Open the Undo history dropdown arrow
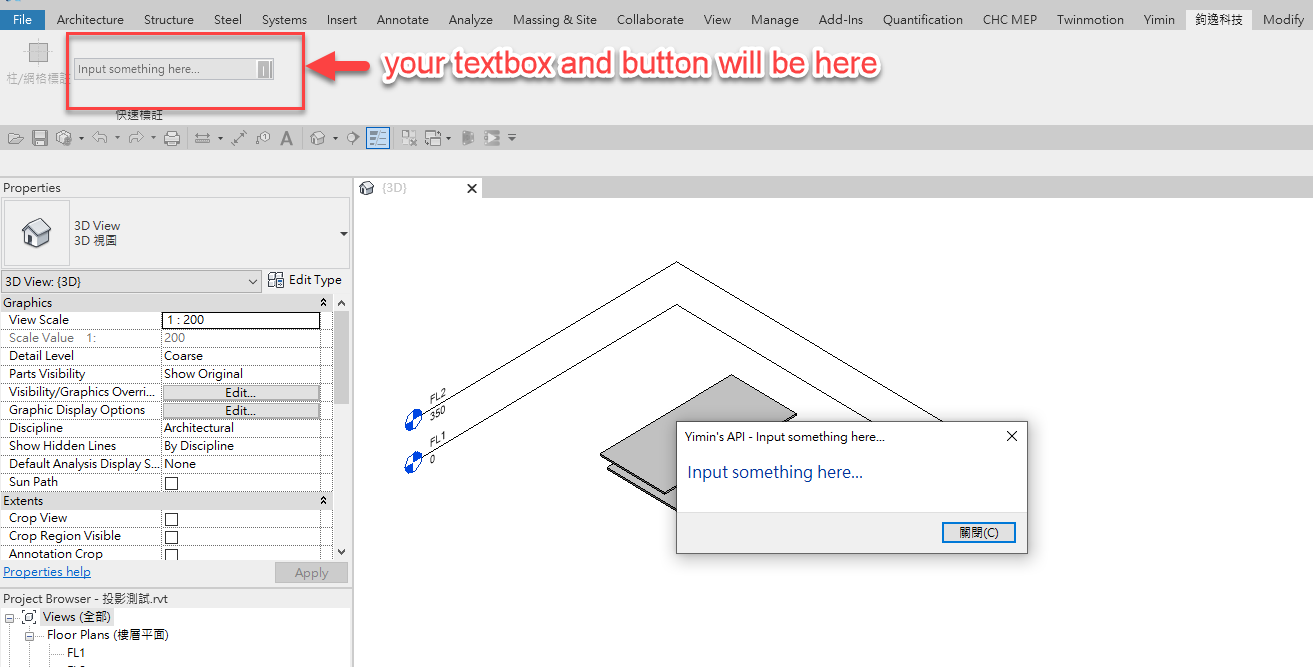1313x667 pixels. [x=117, y=138]
